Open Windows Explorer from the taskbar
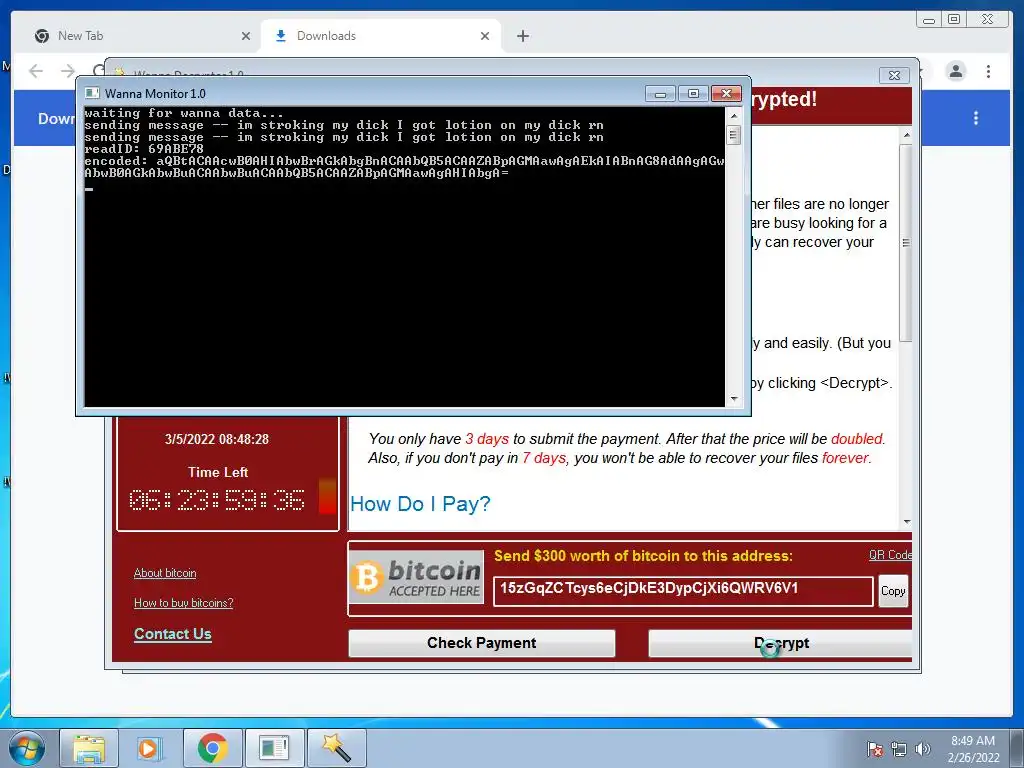This screenshot has height=768, width=1024. (x=89, y=748)
